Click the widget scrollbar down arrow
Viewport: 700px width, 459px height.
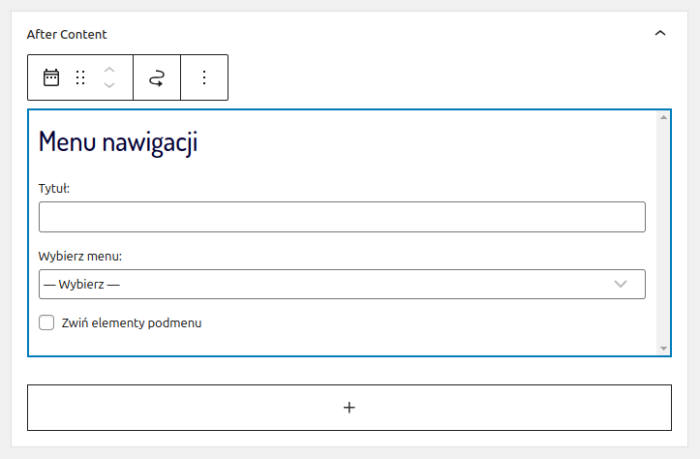click(664, 348)
